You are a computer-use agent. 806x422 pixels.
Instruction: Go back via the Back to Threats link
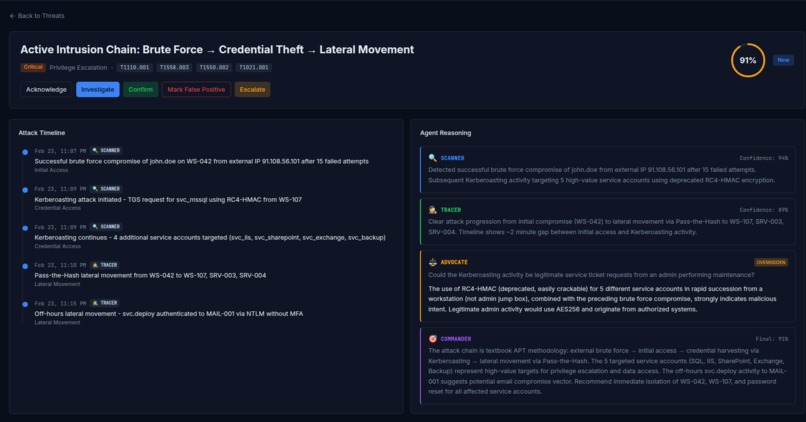click(x=37, y=16)
